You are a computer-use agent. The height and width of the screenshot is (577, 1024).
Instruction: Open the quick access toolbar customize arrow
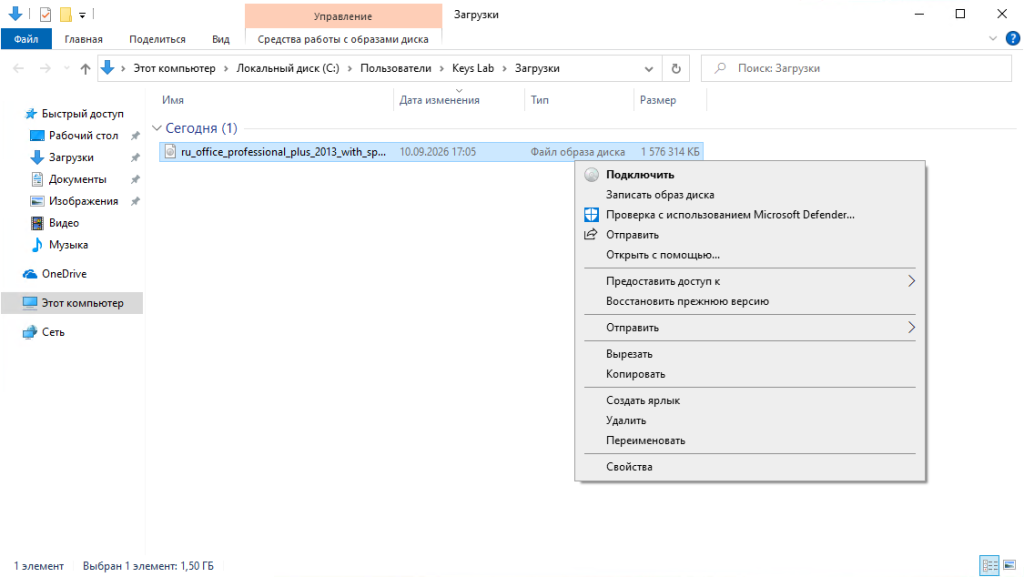82,14
